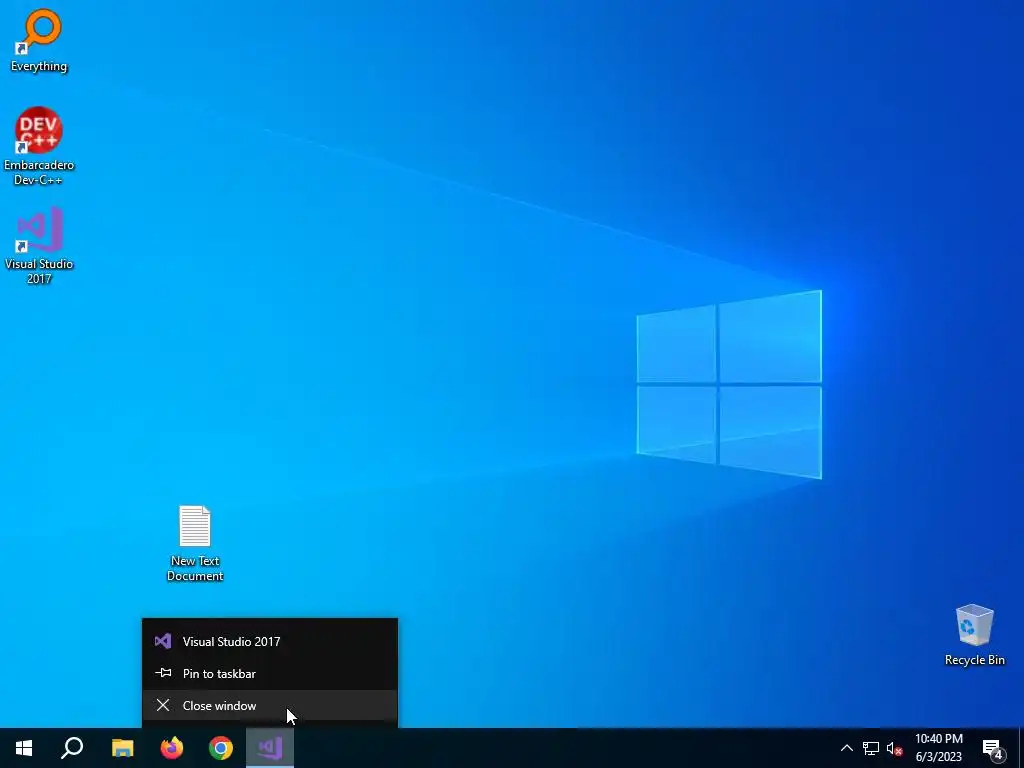Open taskbar Search magnifier
Viewport: 1024px width, 768px height.
72,748
